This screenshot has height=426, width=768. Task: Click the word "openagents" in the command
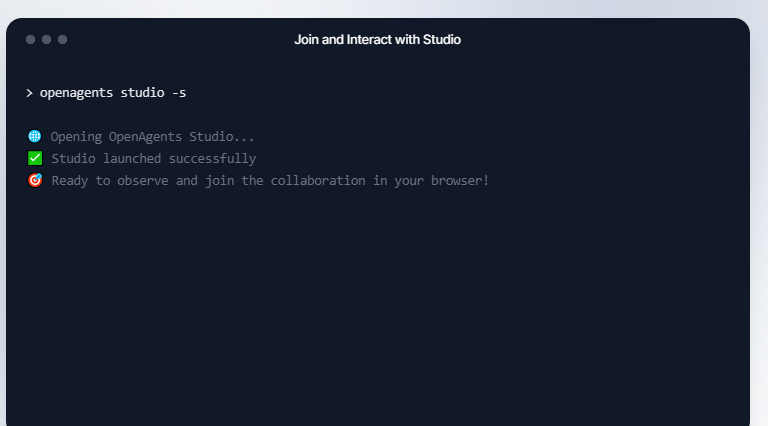click(76, 93)
